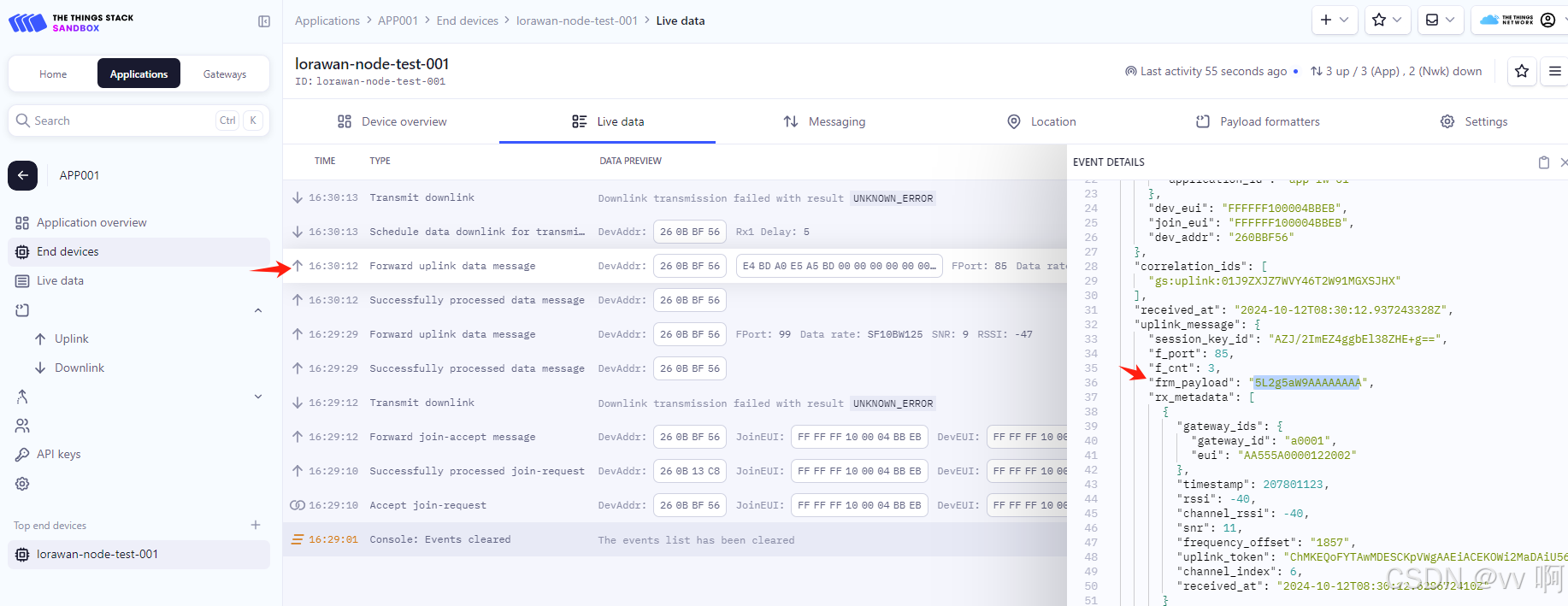Select the Accept join-request event
Screen dimensions: 1568x606
675,505
